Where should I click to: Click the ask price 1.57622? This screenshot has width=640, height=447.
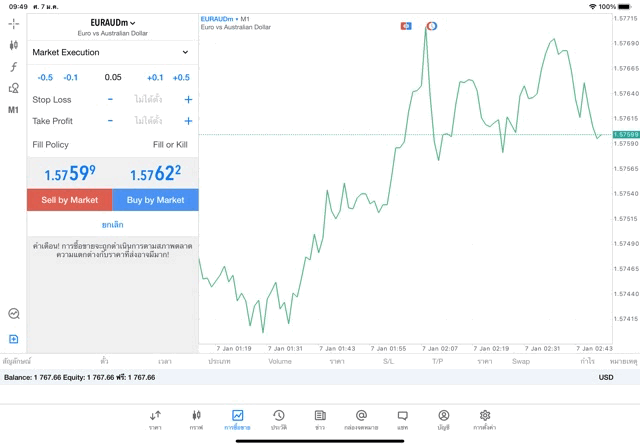[x=156, y=173]
